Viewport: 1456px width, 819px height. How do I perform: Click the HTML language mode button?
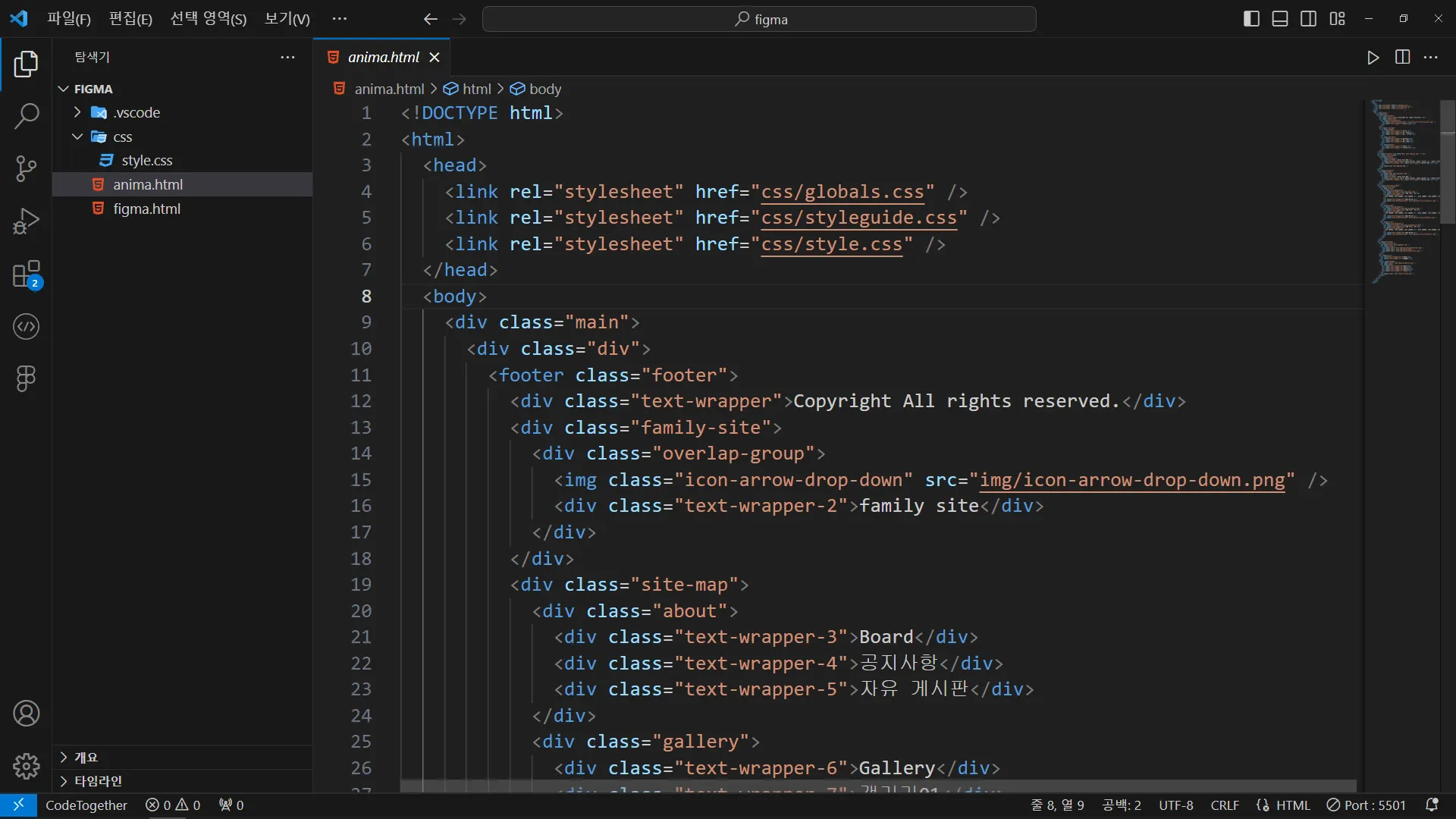(x=1292, y=805)
